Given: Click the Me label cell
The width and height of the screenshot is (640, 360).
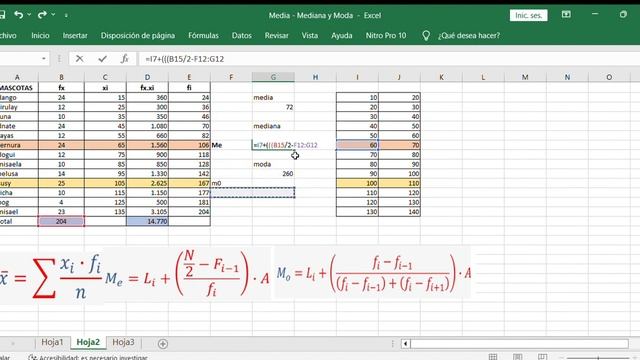Looking at the screenshot, I should point(231,145).
